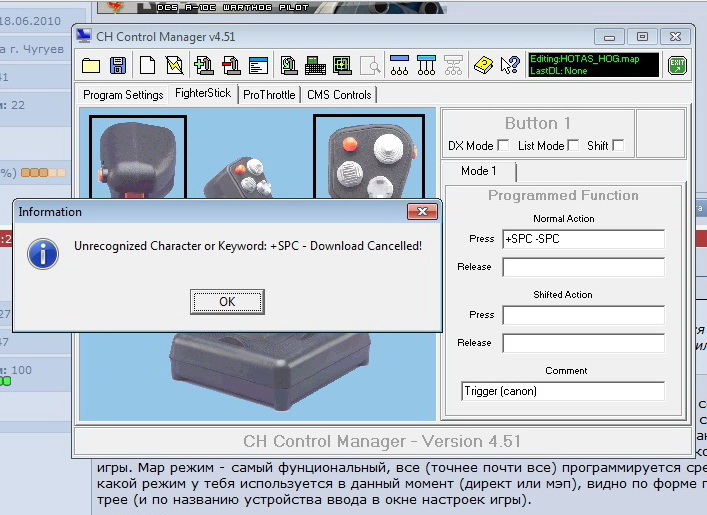707x515 pixels.
Task: Select Mapped mode icon with cyan bar
Action: click(x=427, y=65)
